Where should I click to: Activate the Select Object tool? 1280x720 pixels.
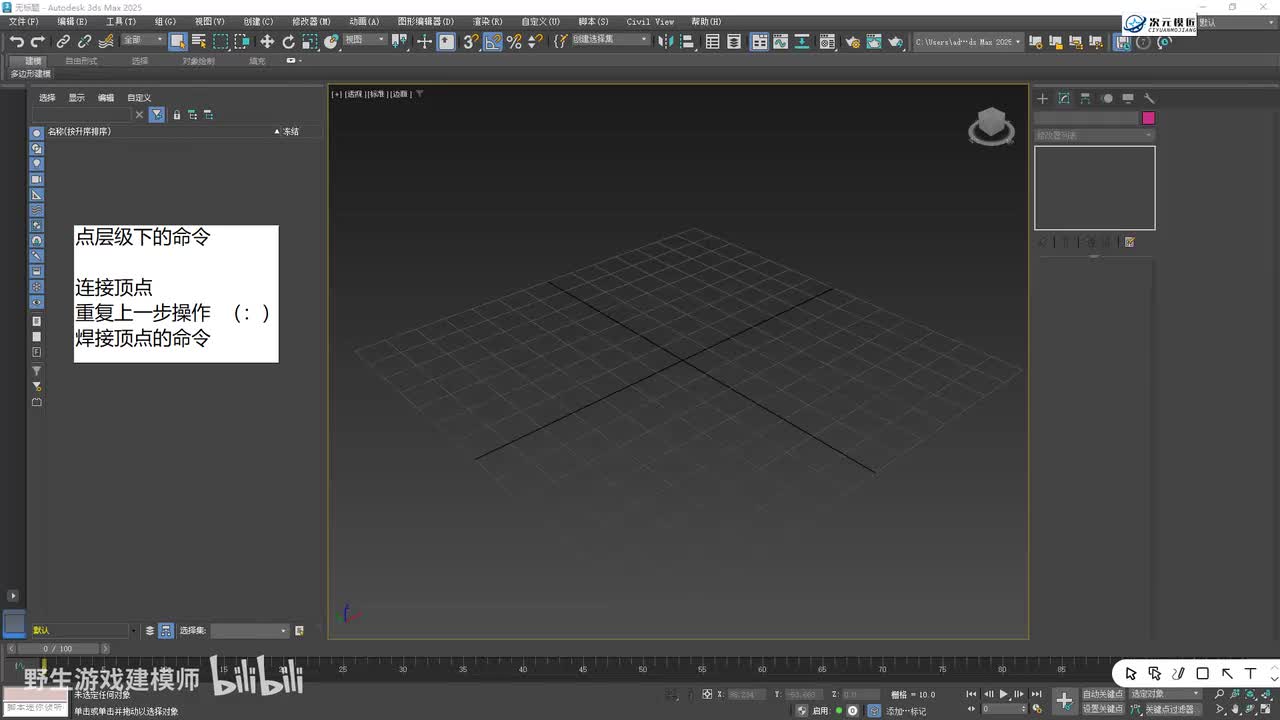(x=177, y=41)
